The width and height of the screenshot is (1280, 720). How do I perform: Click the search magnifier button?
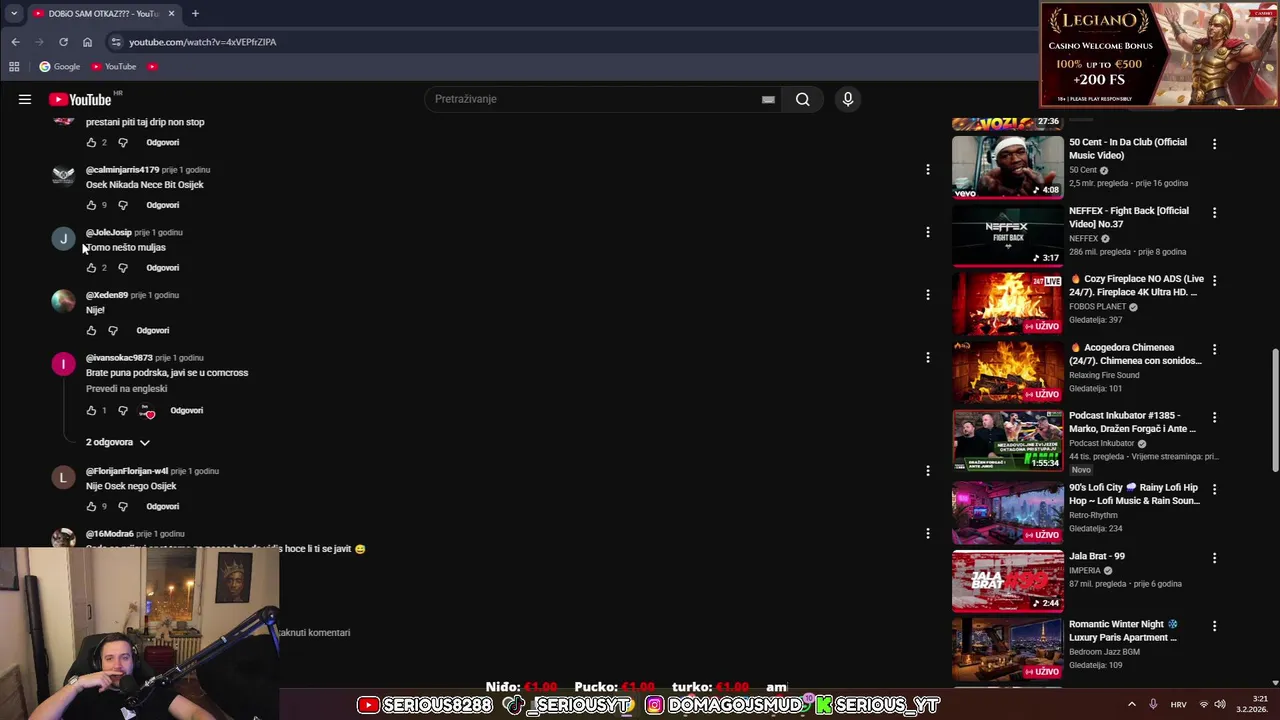tap(802, 99)
